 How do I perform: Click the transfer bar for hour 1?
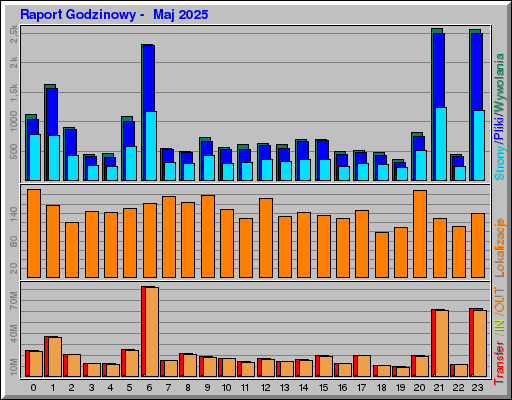pos(55,357)
